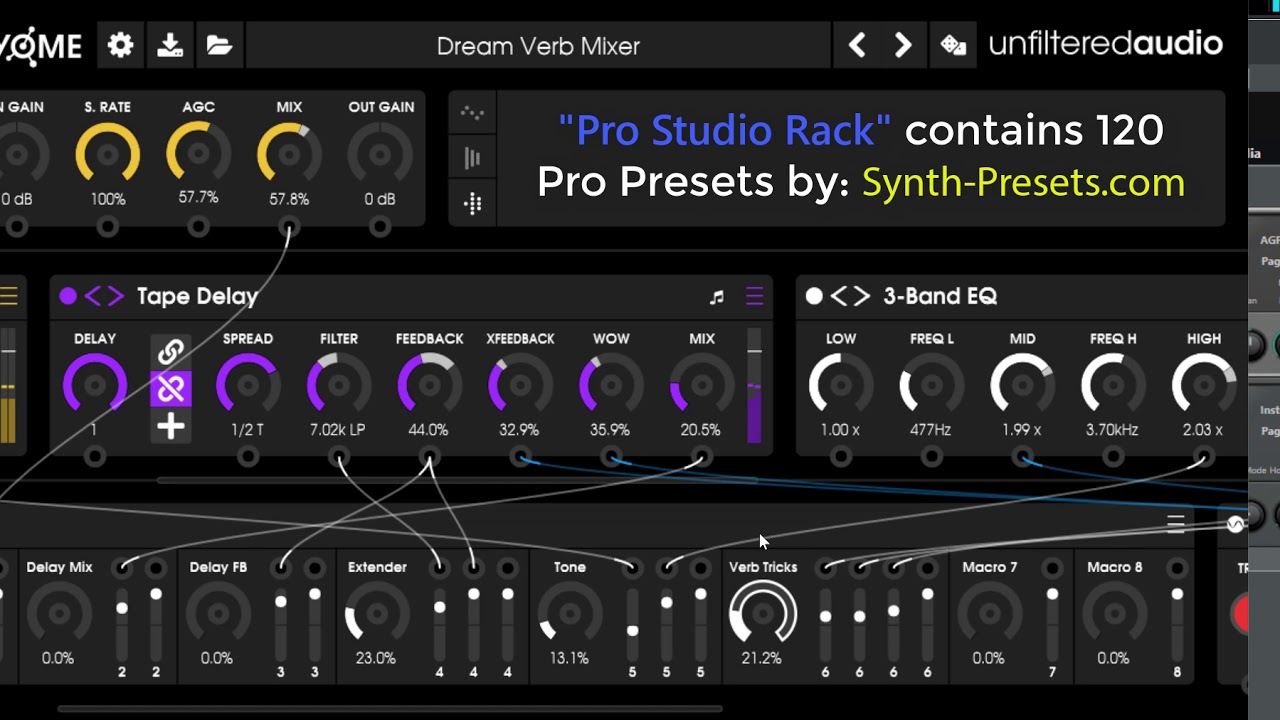Open the macro section hamburger menu
The width and height of the screenshot is (1280, 720).
tap(1176, 523)
